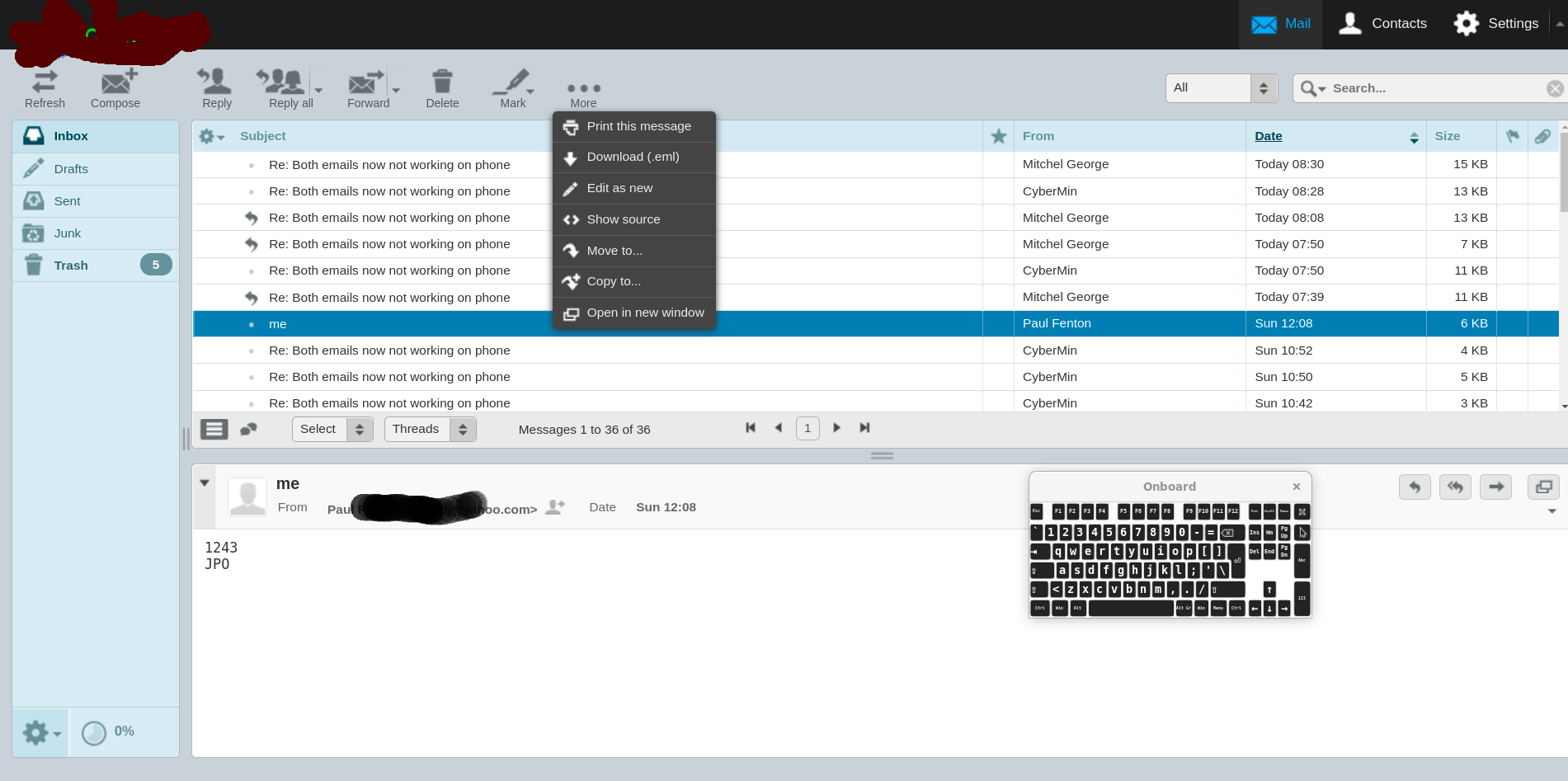The width and height of the screenshot is (1568, 781).
Task: Choose Move to... option
Action: (633, 251)
